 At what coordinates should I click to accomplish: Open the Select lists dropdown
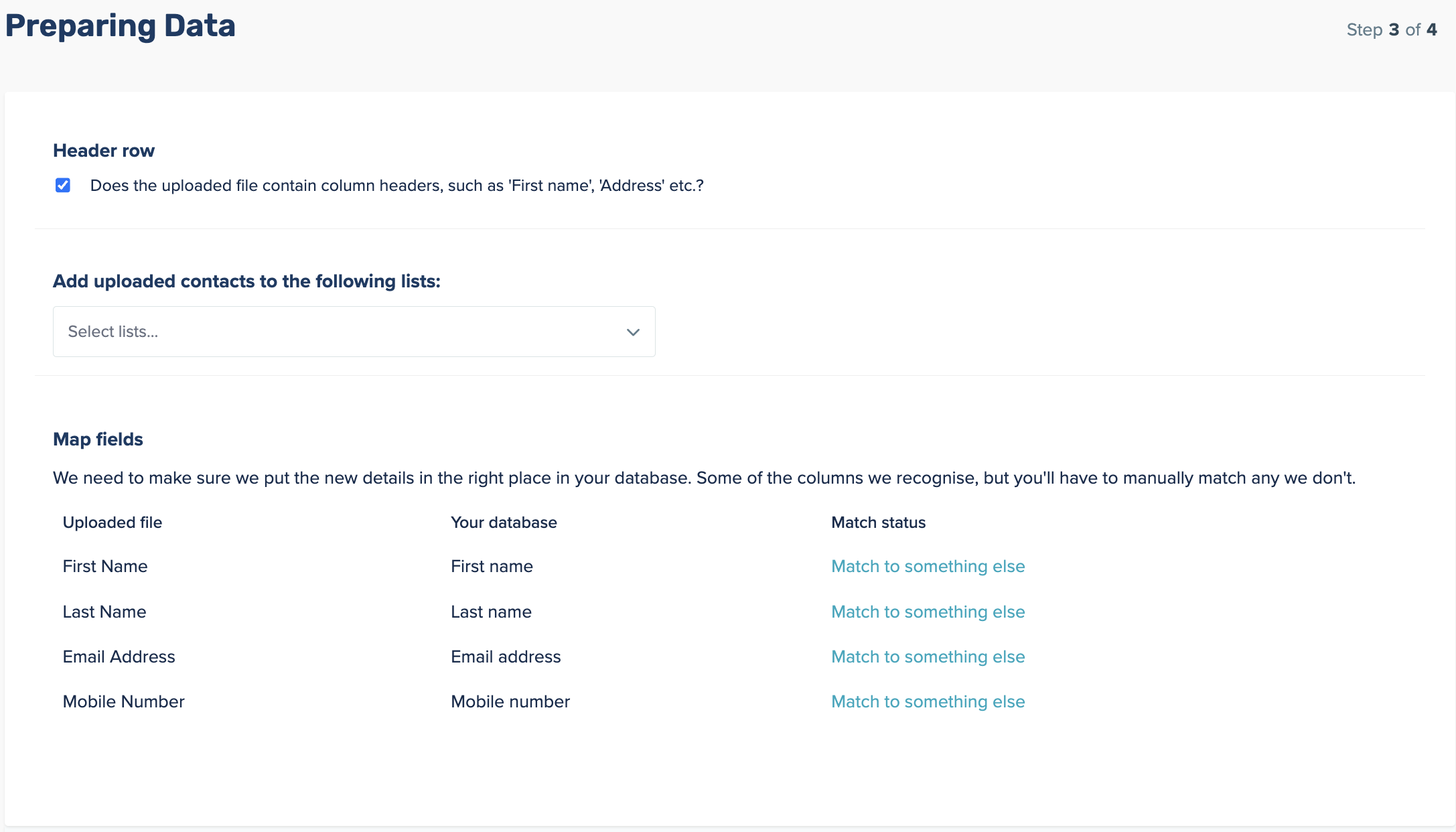(x=354, y=332)
